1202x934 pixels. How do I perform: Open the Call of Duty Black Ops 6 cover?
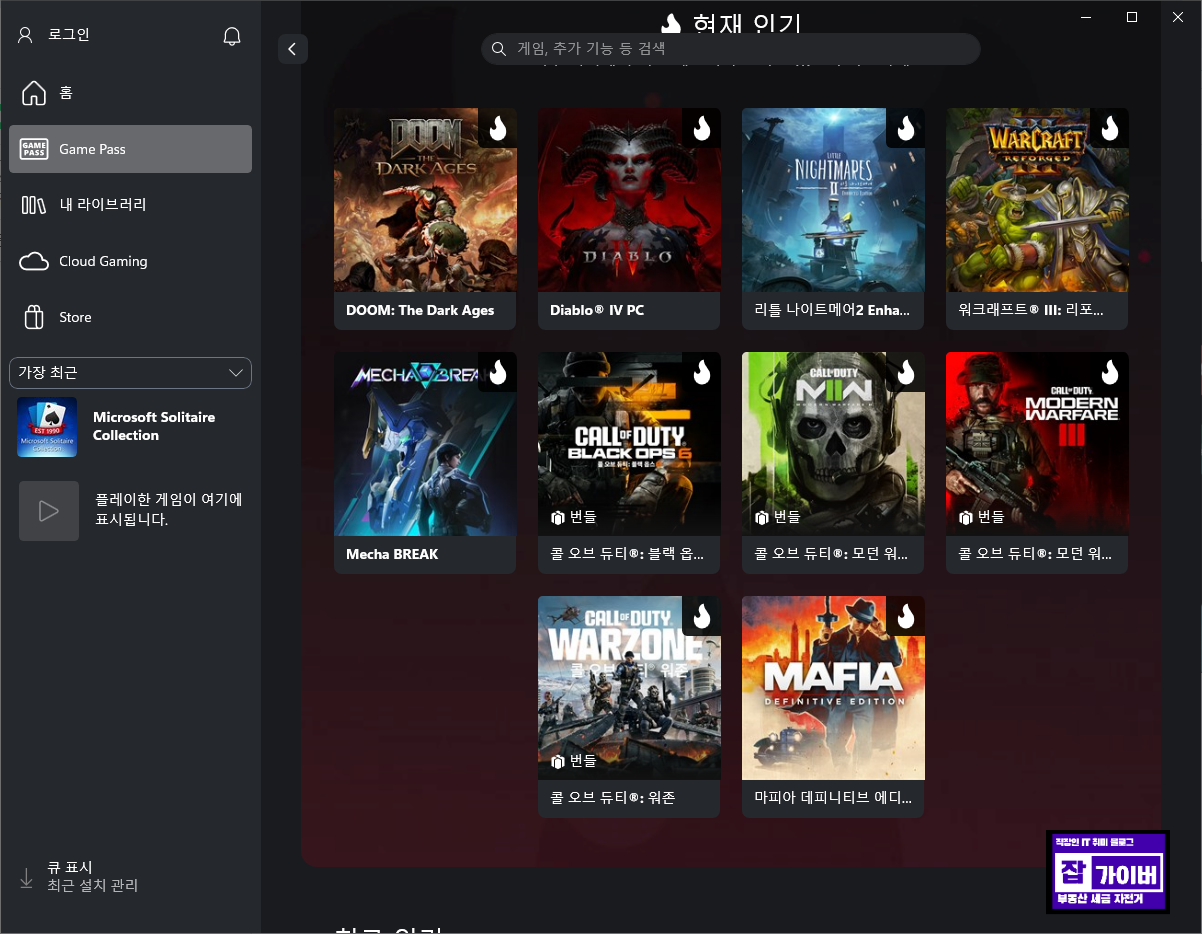(629, 444)
